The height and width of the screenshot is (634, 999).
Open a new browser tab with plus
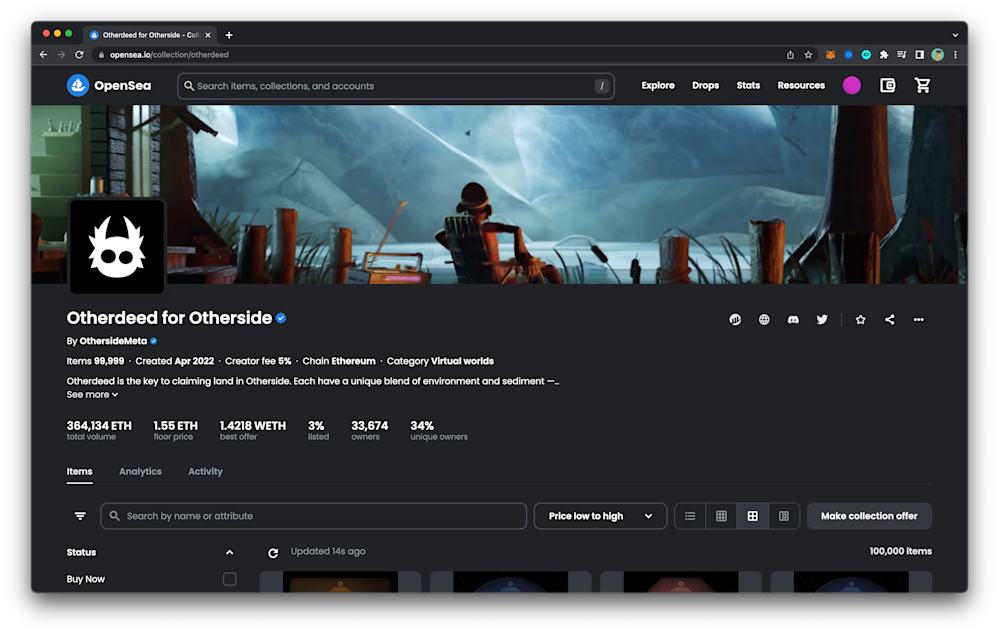coord(229,35)
